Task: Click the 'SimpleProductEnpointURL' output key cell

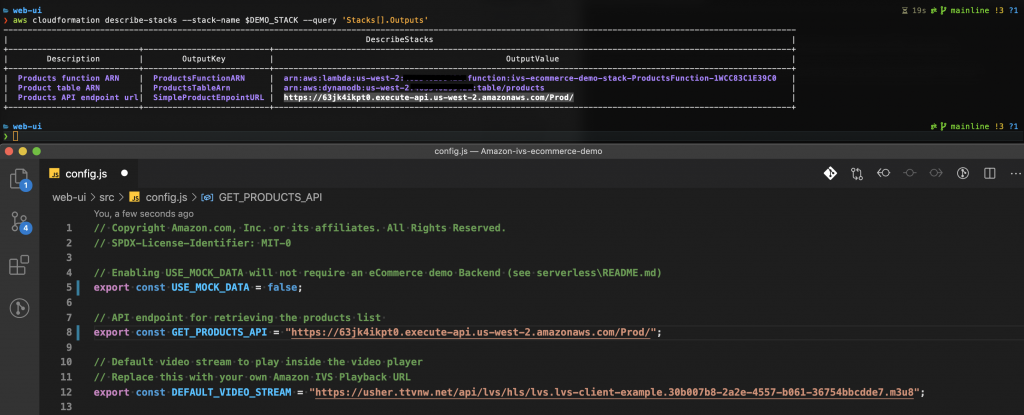Action: coord(208,97)
